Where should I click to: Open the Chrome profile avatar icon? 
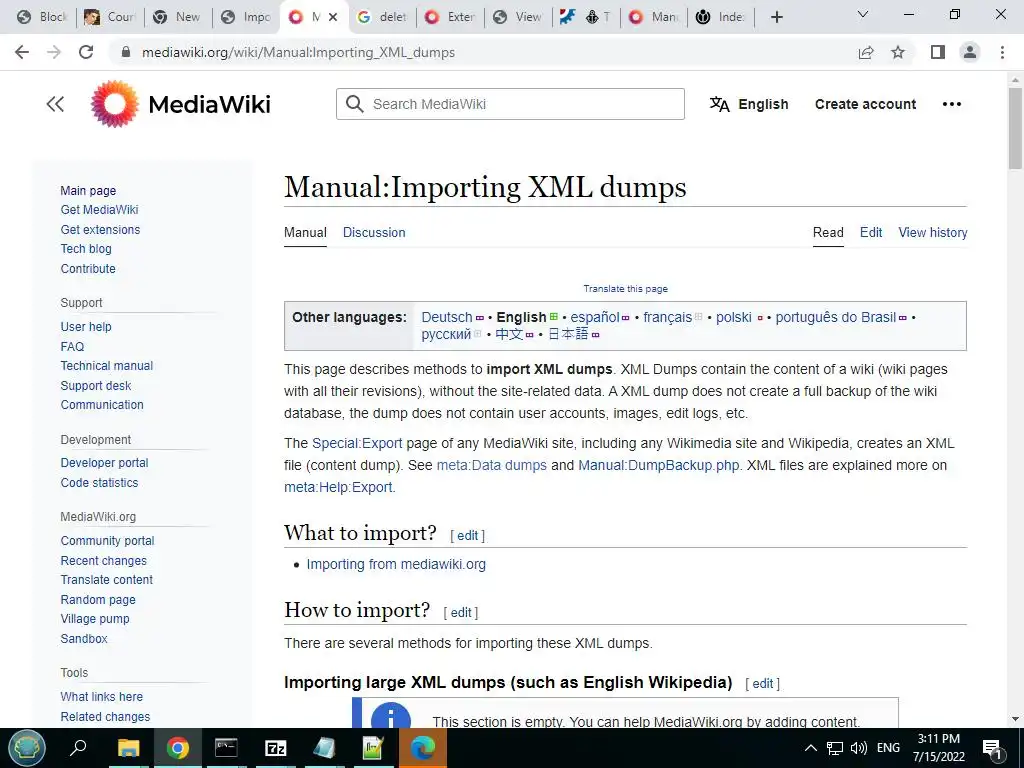coord(970,52)
